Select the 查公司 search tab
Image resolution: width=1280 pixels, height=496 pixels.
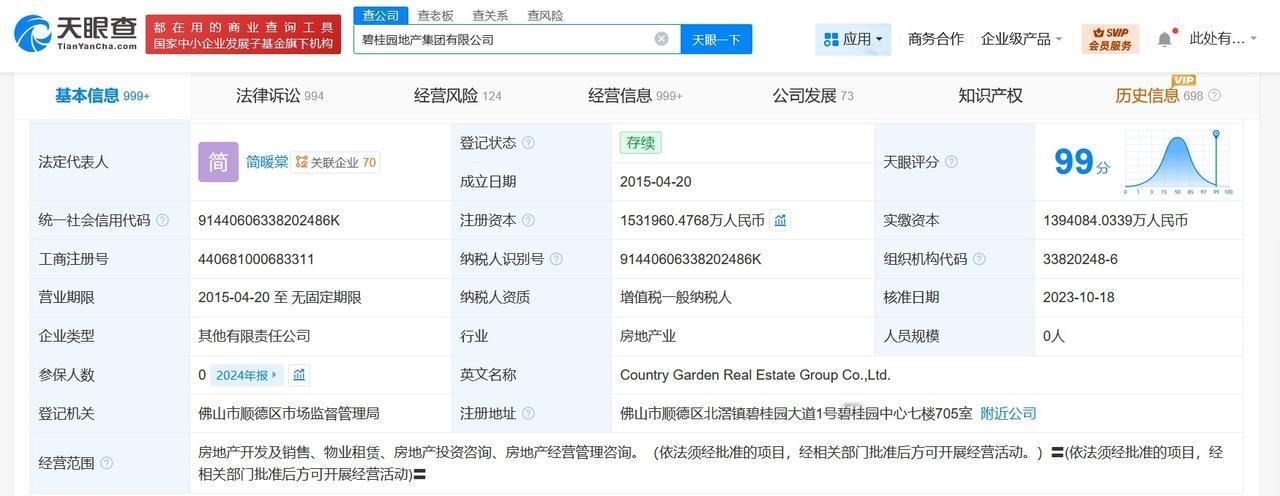(380, 15)
